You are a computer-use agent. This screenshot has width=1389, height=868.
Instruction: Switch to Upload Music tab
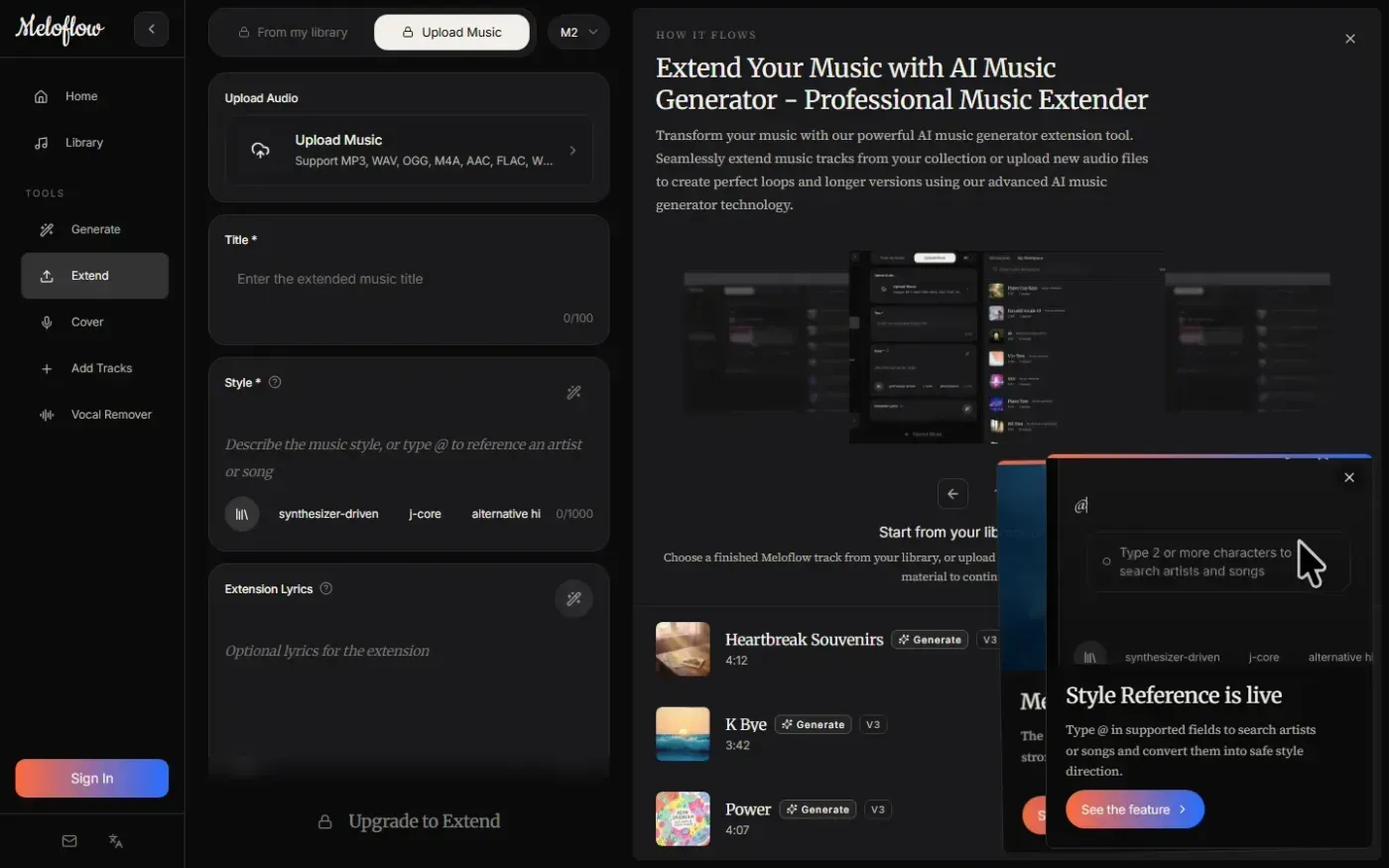click(x=451, y=32)
